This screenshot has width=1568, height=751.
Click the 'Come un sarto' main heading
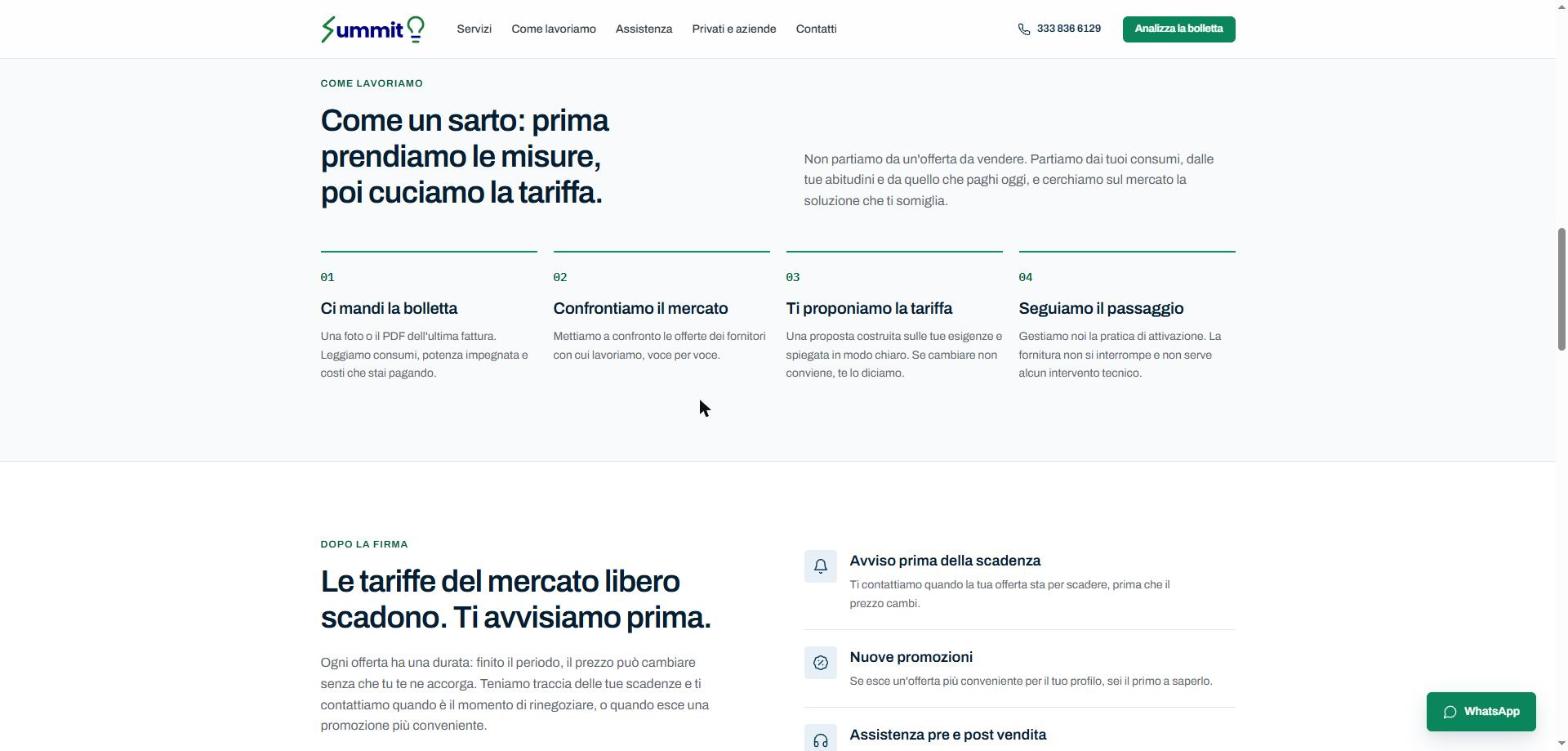coord(465,156)
